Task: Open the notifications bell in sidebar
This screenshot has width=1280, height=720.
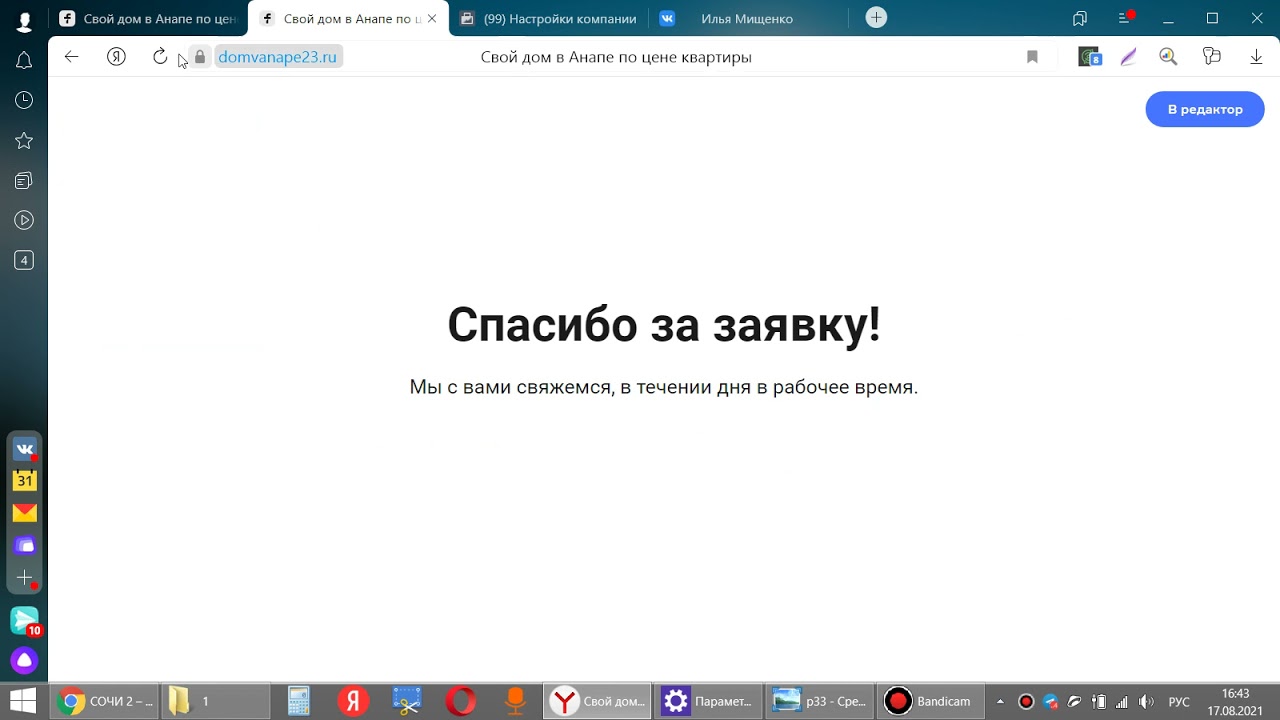Action: point(24,61)
